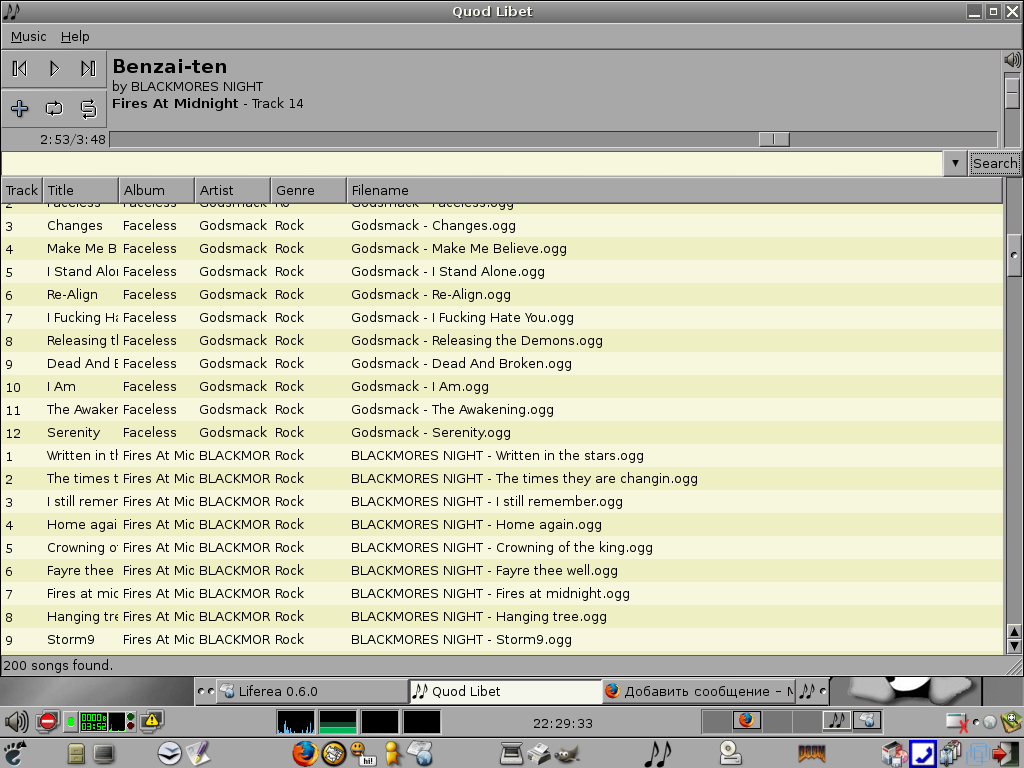Image resolution: width=1024 pixels, height=768 pixels.
Task: Click the scrollbar up arrow of song list
Action: pyautogui.click(x=1014, y=632)
